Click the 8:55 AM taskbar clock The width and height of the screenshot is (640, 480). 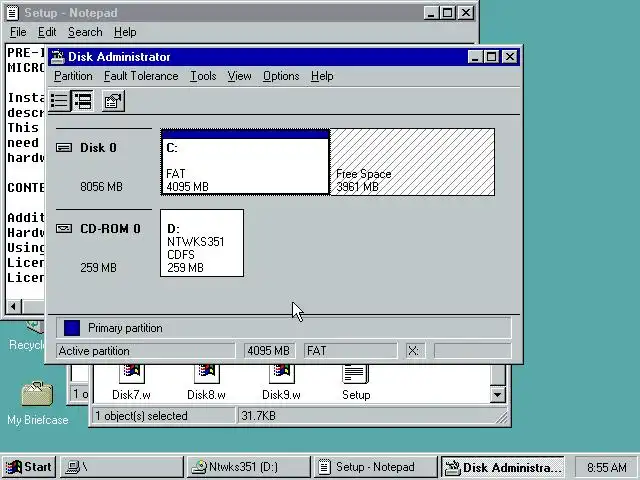pyautogui.click(x=607, y=467)
